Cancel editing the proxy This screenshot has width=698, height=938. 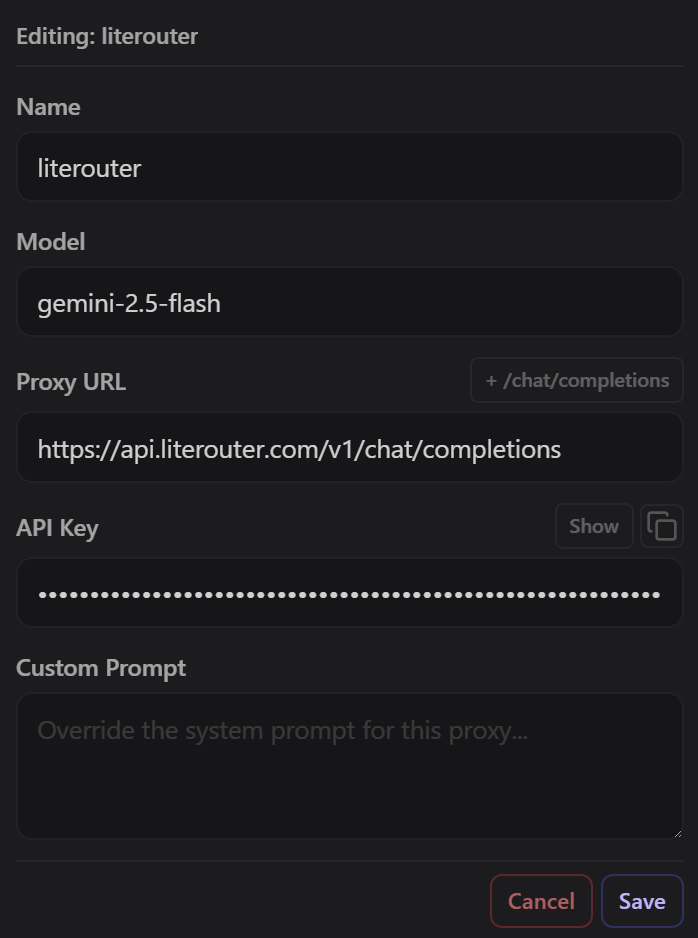click(541, 901)
